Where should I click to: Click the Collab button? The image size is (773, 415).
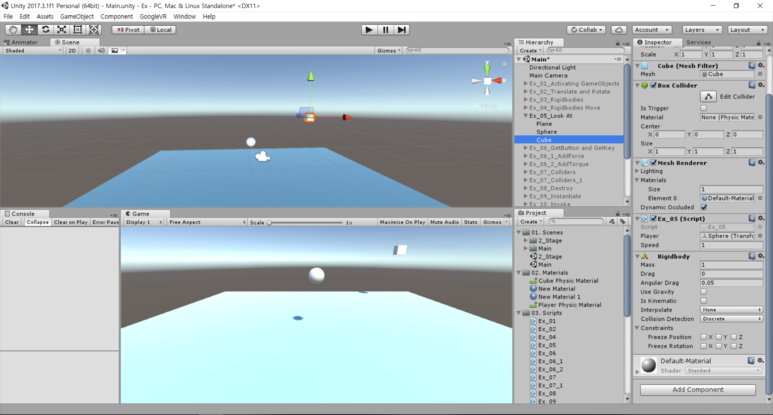pyautogui.click(x=587, y=30)
